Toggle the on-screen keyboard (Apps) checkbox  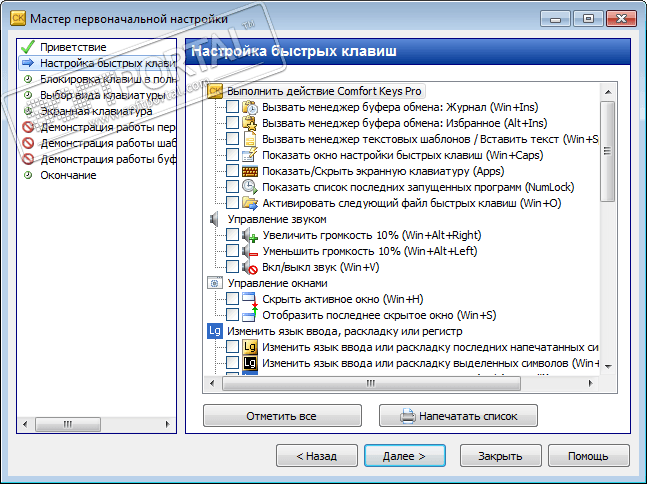[232, 171]
